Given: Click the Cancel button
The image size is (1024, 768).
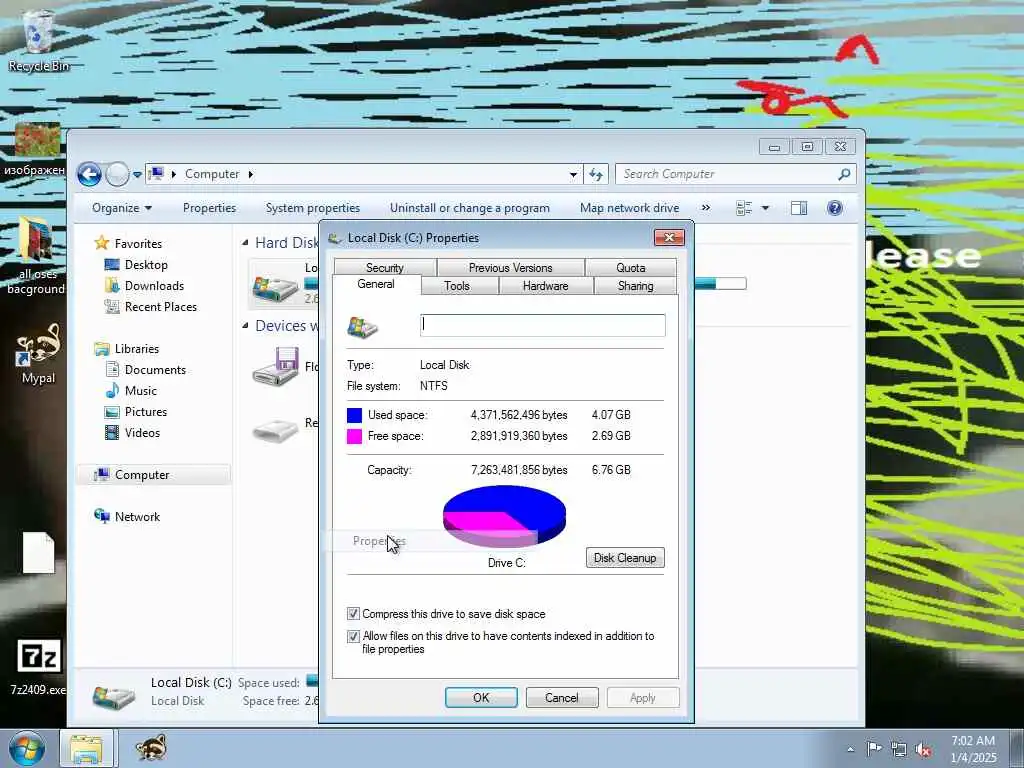Looking at the screenshot, I should pyautogui.click(x=562, y=697).
